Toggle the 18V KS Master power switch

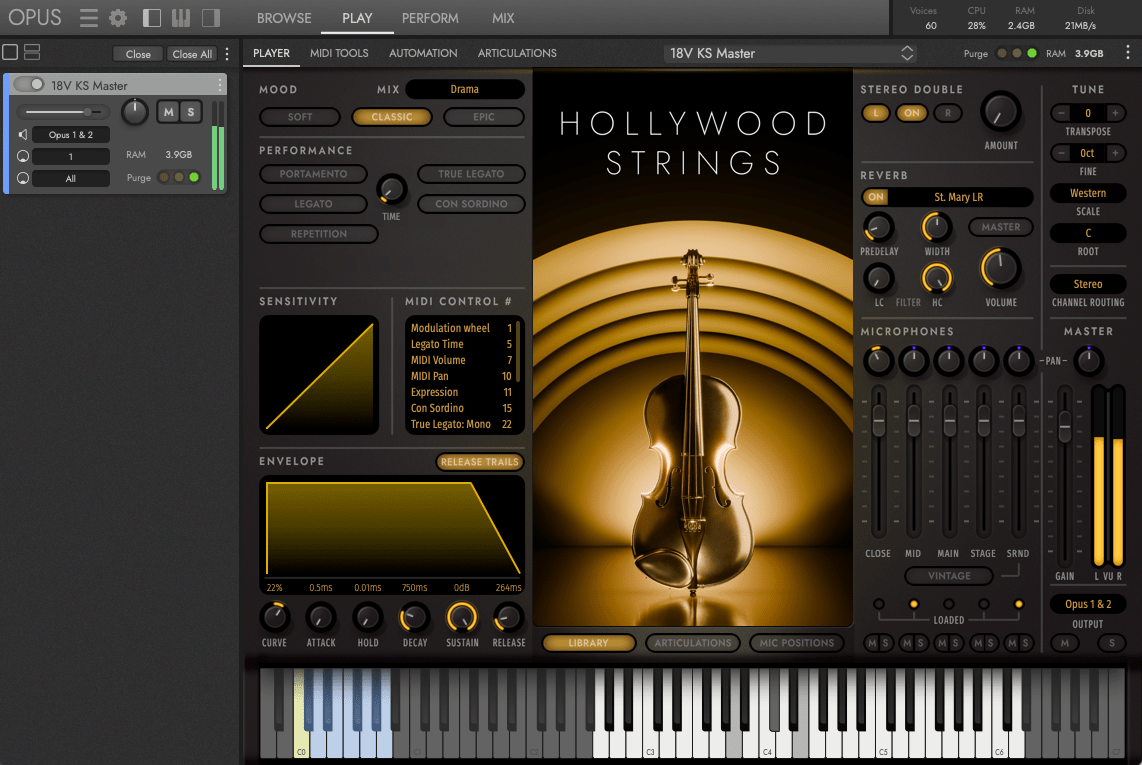[x=29, y=85]
